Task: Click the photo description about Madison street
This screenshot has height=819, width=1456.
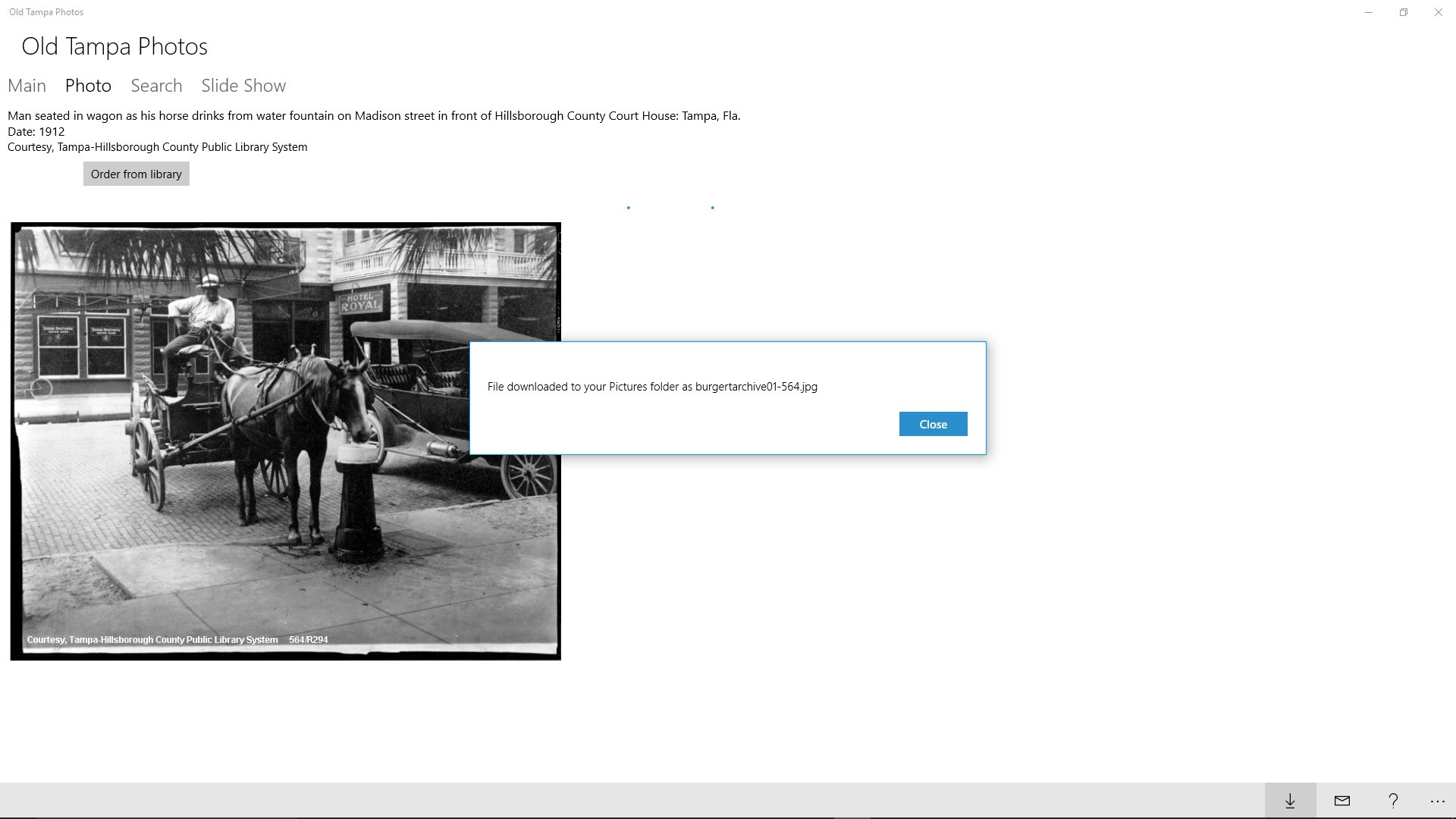Action: [374, 116]
